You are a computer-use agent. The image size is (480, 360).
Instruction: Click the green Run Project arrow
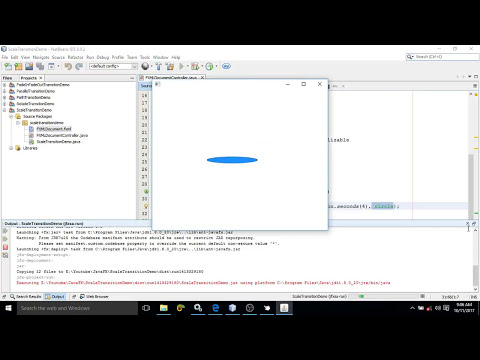181,66
